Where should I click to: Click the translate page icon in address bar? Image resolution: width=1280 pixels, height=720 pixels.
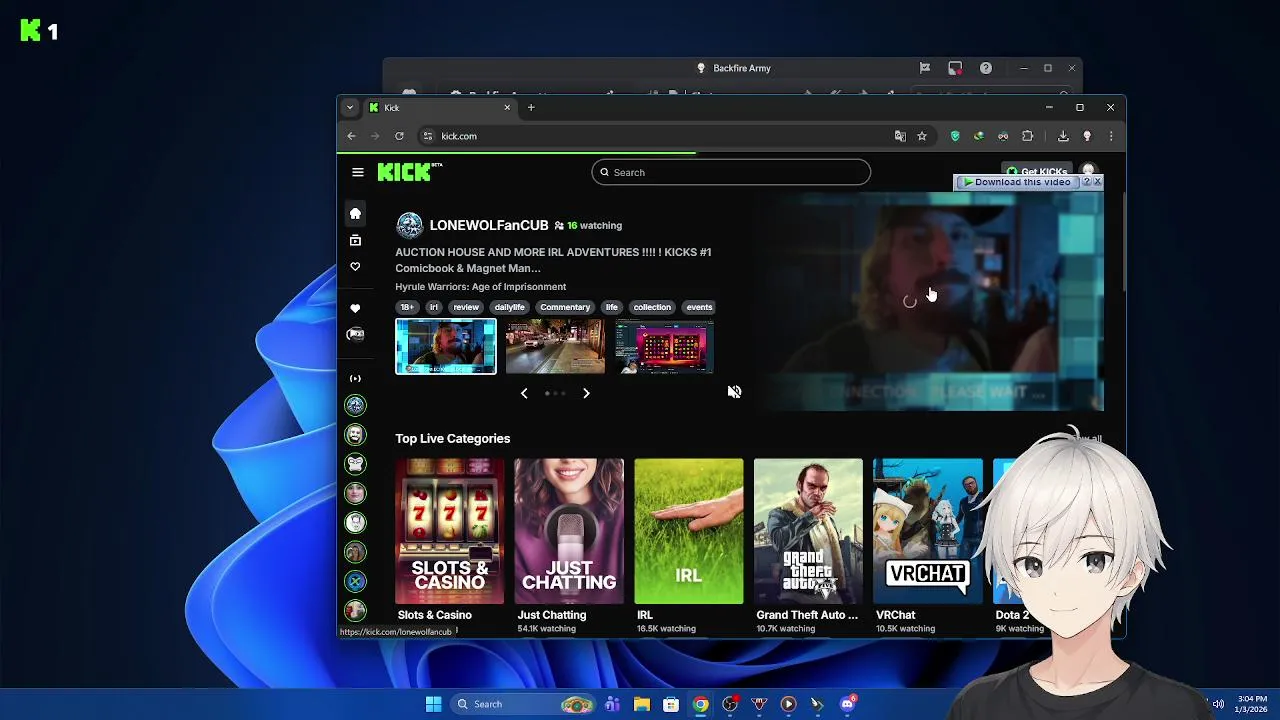pyautogui.click(x=900, y=136)
